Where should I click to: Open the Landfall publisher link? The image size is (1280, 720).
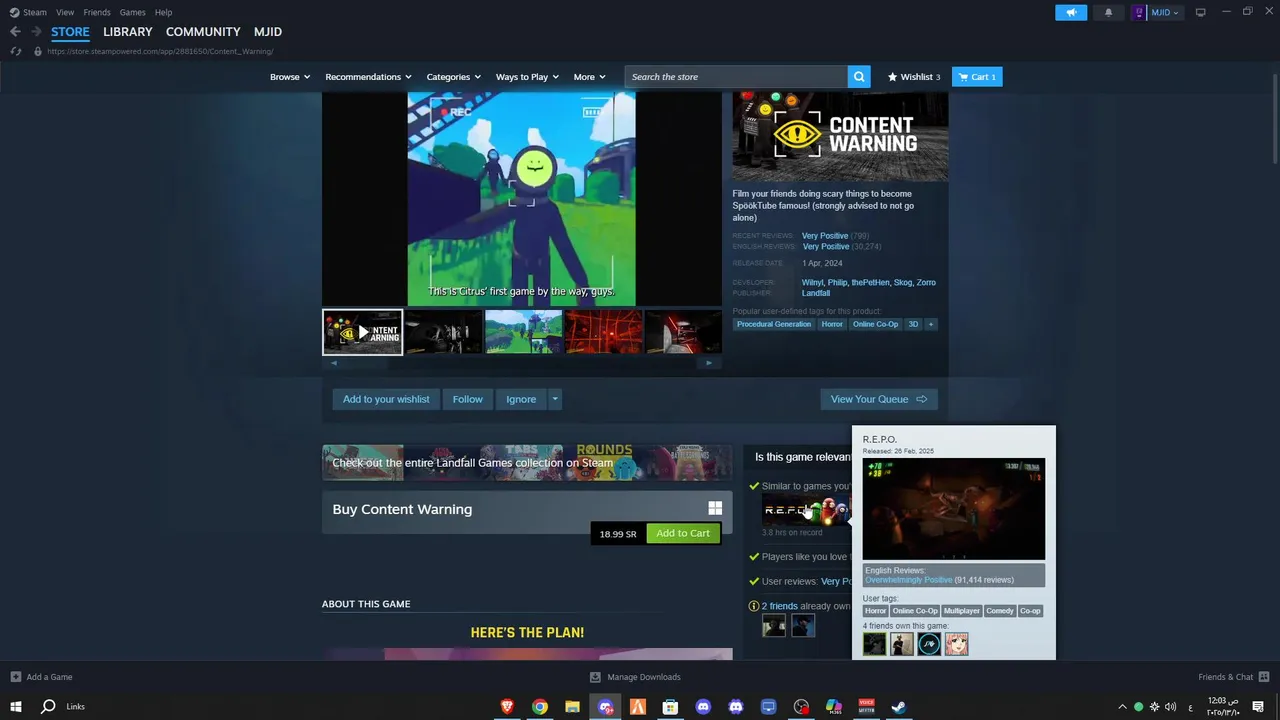tap(816, 293)
